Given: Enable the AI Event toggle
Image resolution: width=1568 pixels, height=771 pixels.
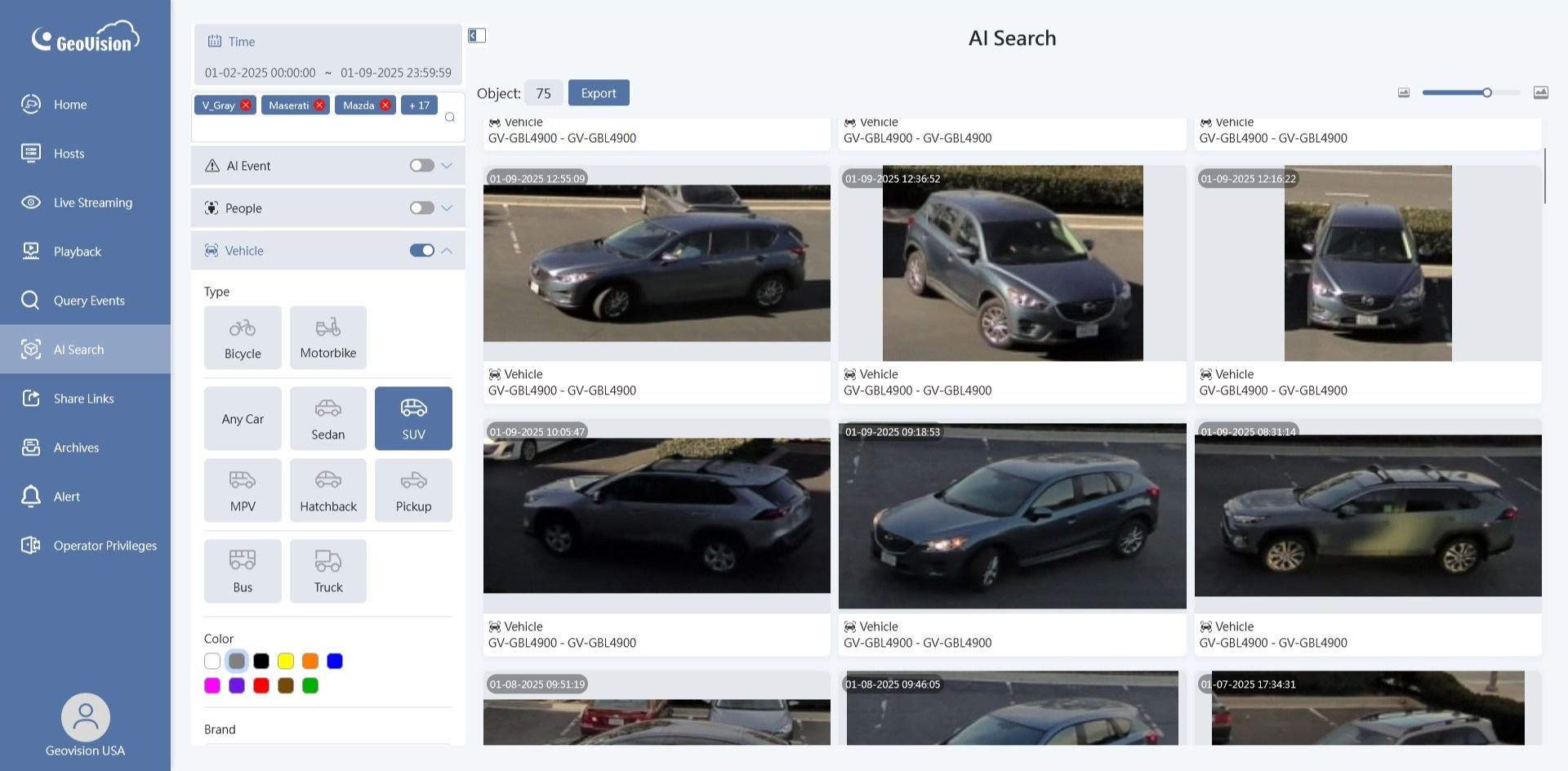Looking at the screenshot, I should pyautogui.click(x=421, y=166).
